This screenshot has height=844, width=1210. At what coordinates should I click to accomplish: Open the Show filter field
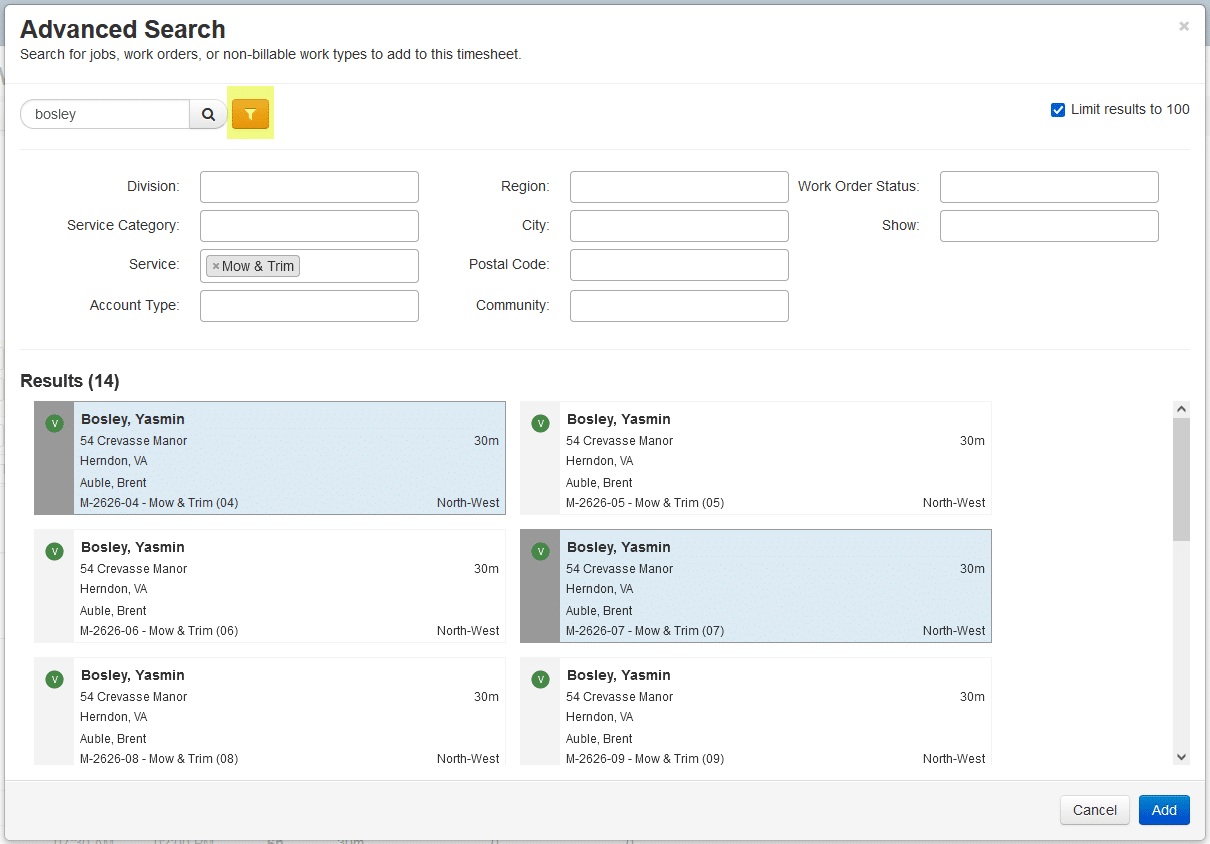click(x=1049, y=226)
